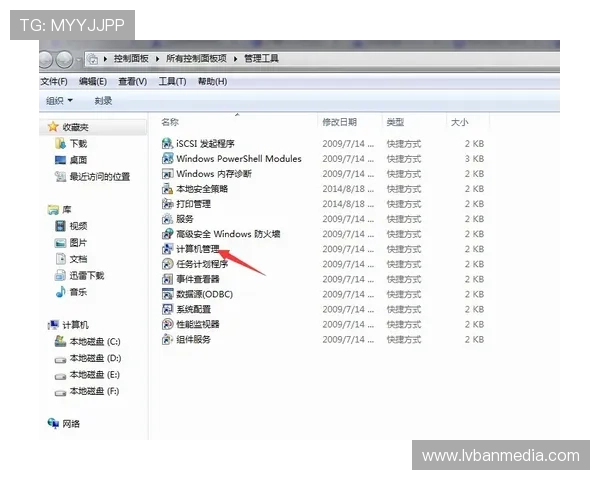Viewport: 600px width, 480px height.
Task: Open the iSCSI 发起程序 shortcut icon
Action: (x=167, y=144)
